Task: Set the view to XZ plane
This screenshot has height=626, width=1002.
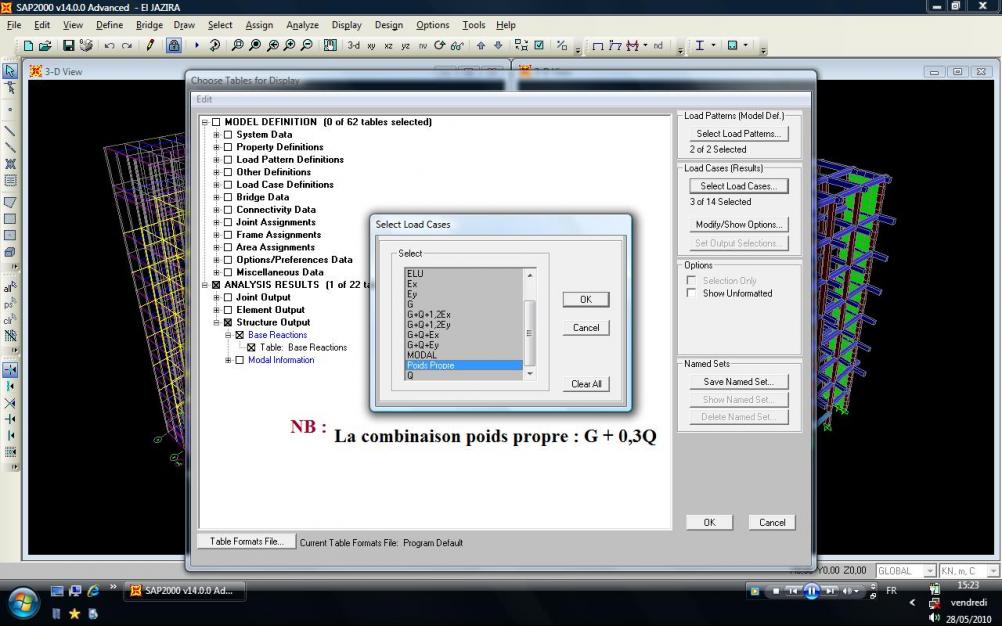Action: (389, 46)
